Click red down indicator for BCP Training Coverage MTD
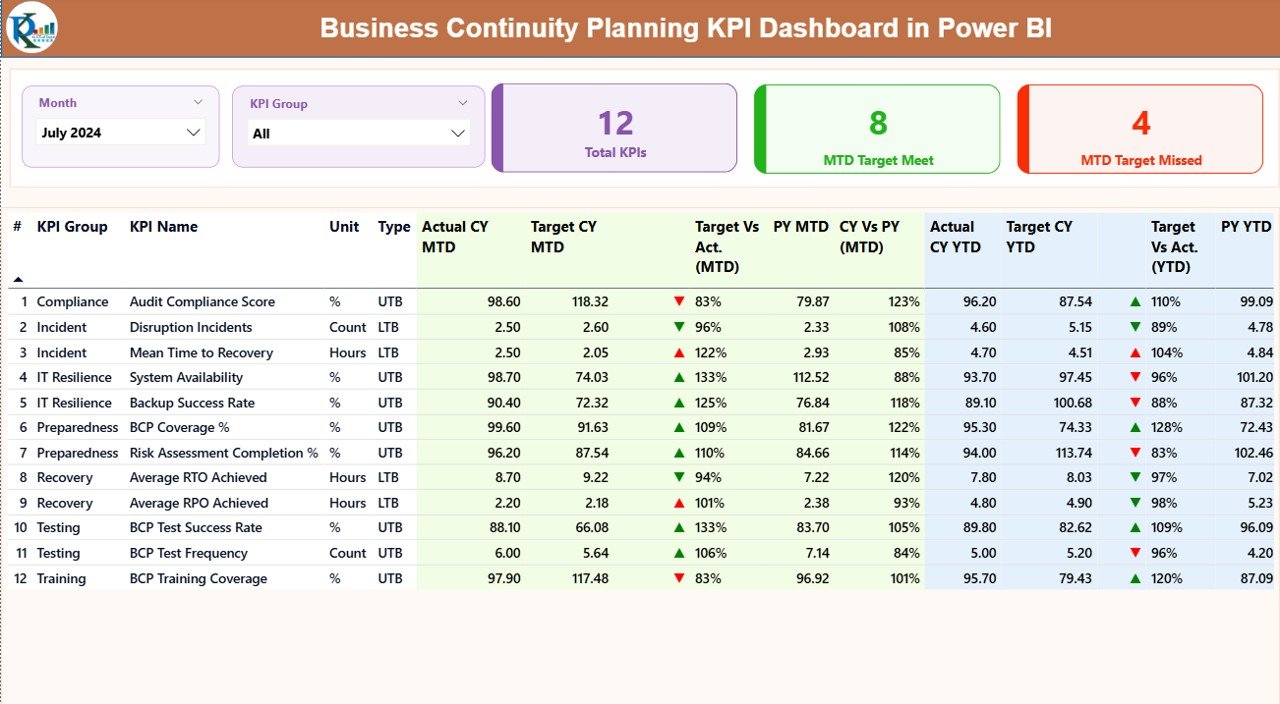The width and height of the screenshot is (1280, 704). tap(679, 578)
